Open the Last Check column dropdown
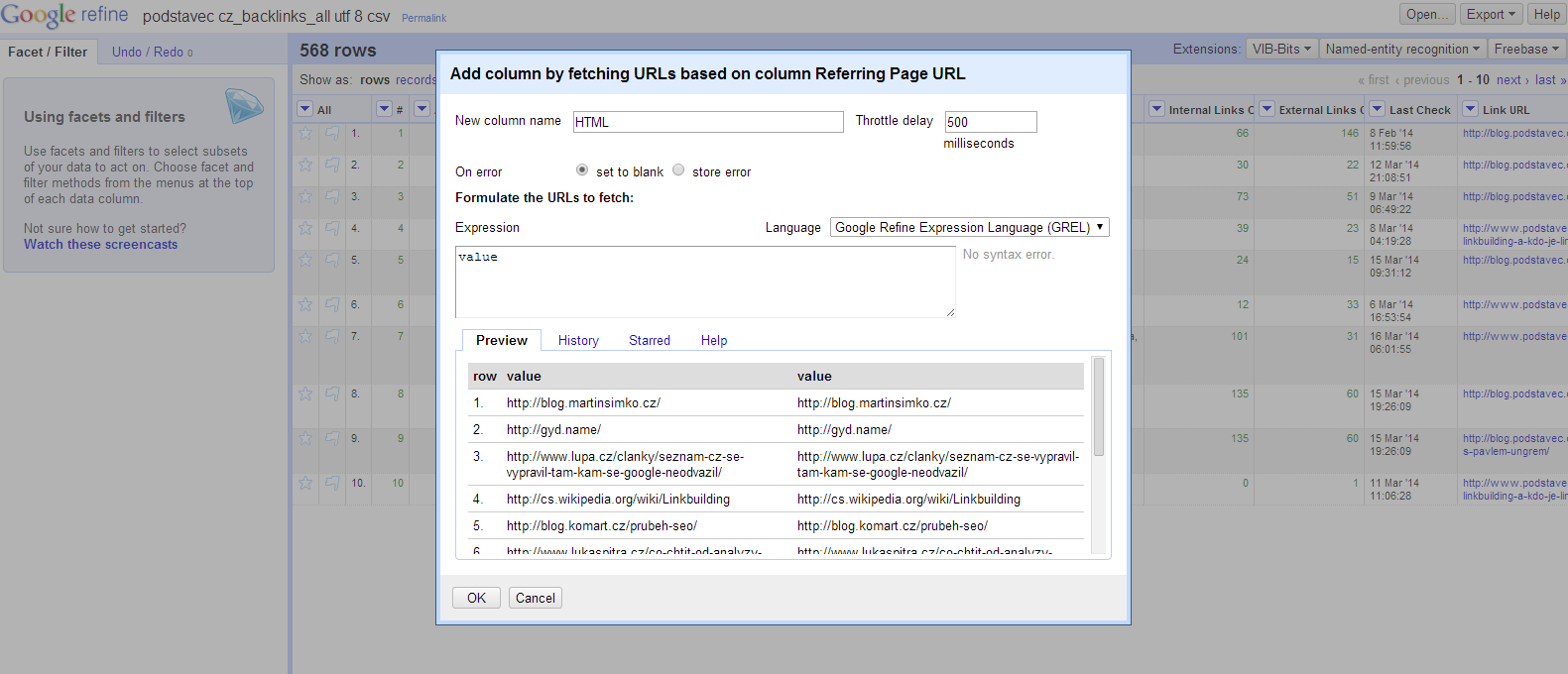Image resolution: width=1568 pixels, height=674 pixels. [1377, 109]
